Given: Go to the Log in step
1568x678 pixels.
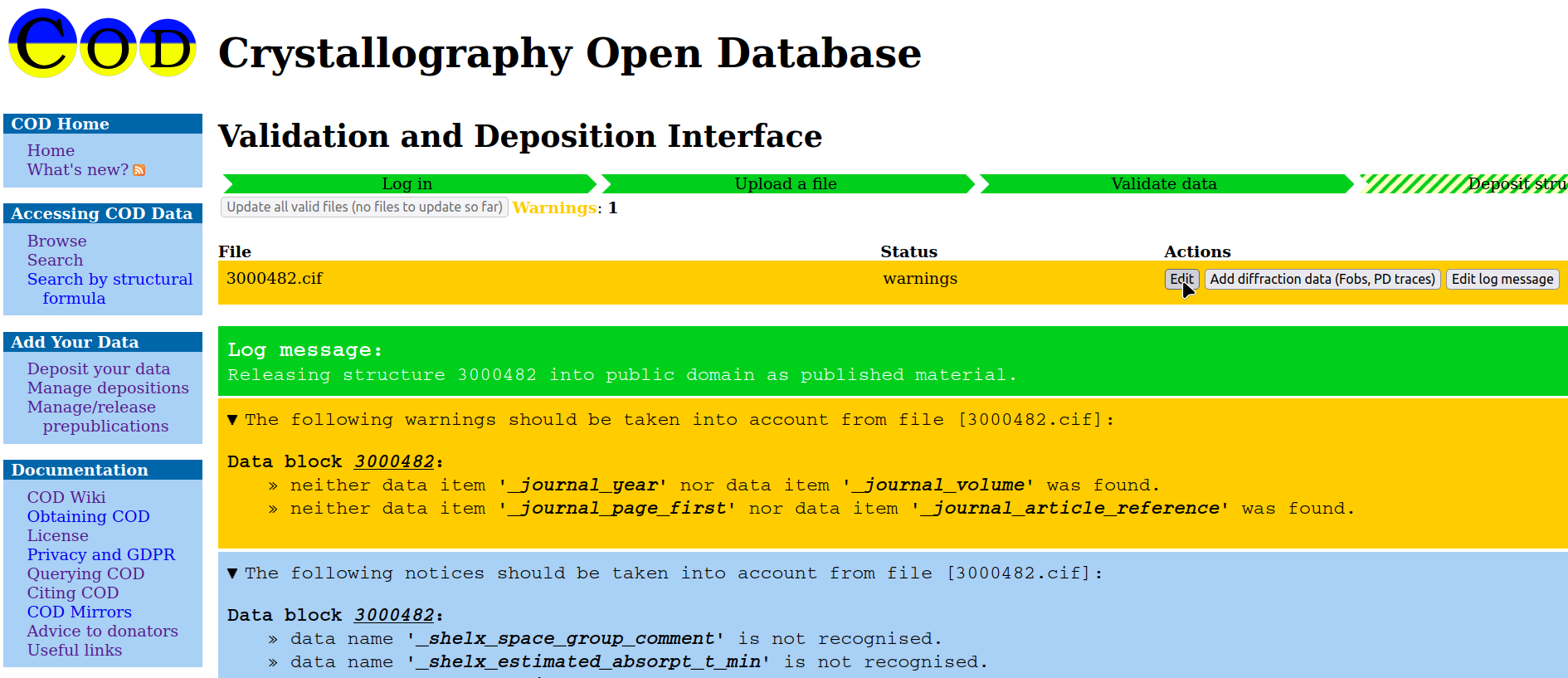Looking at the screenshot, I should point(407,183).
